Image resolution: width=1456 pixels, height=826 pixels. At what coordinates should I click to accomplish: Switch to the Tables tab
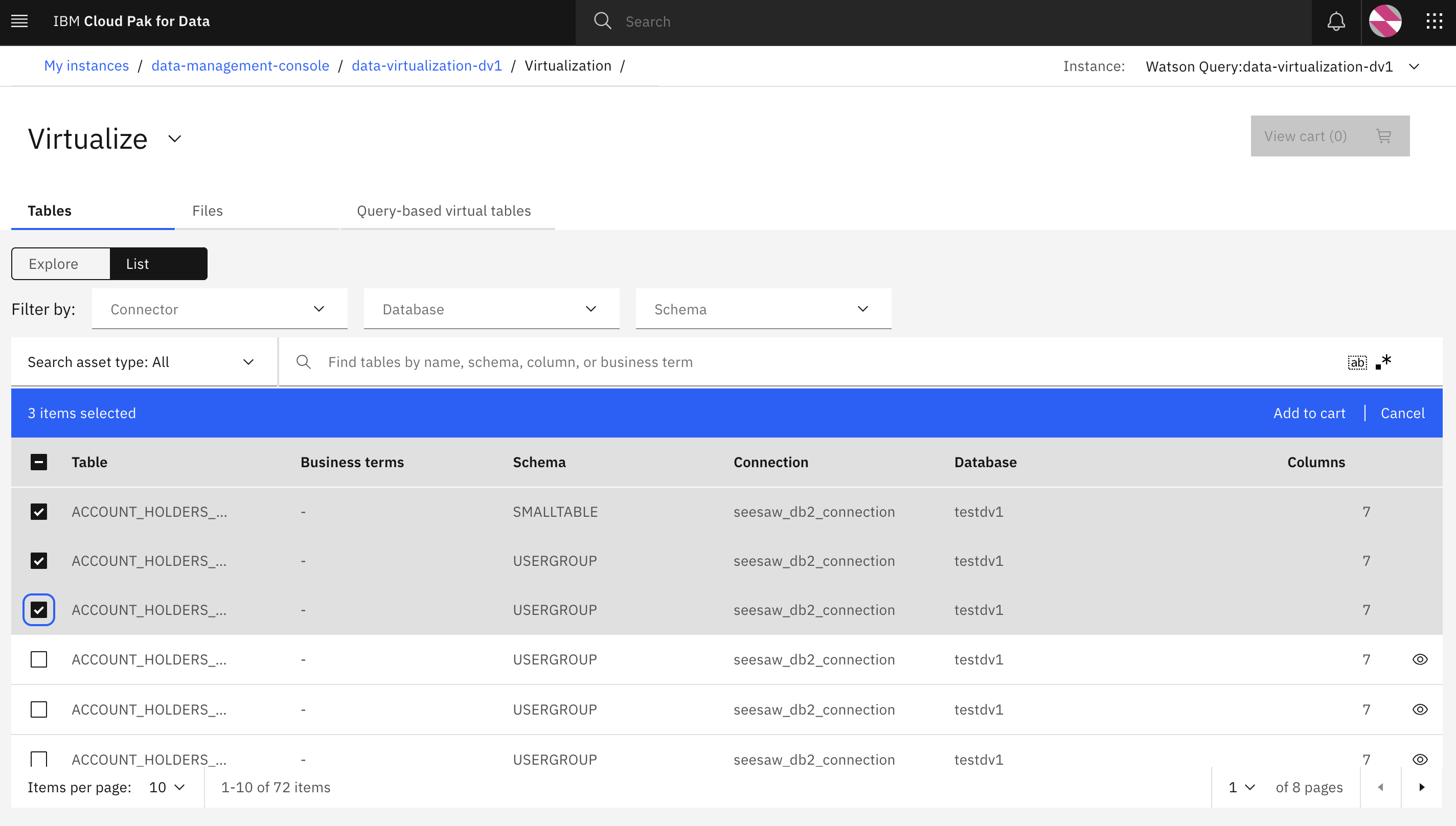pos(93,211)
